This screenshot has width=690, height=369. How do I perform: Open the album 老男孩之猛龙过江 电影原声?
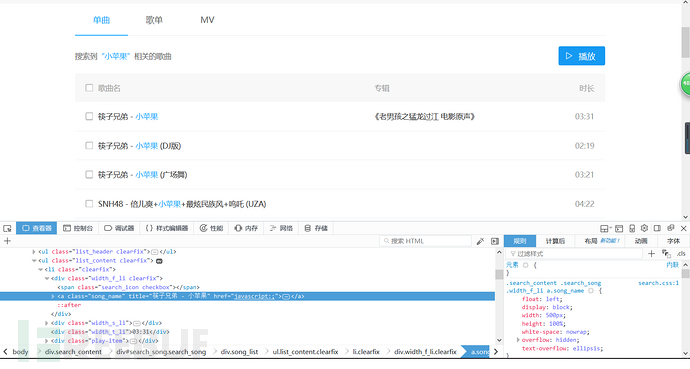pos(424,117)
